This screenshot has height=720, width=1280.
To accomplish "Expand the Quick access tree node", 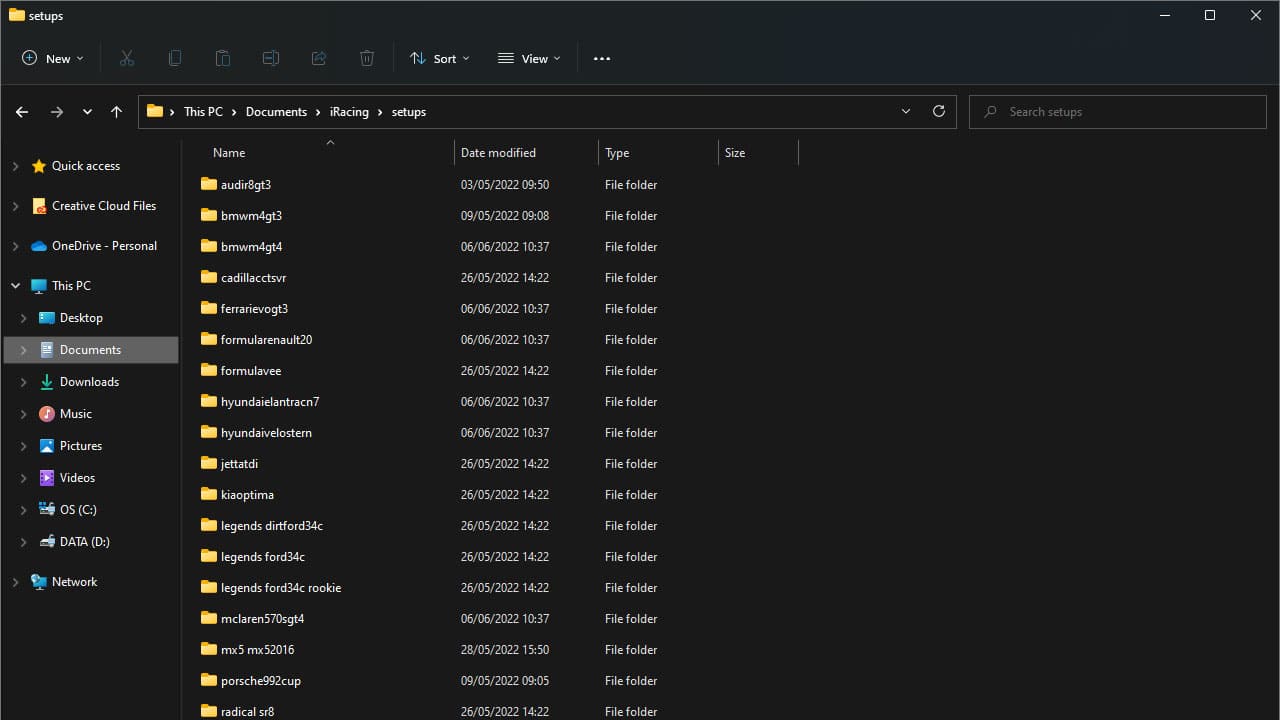I will 15,166.
